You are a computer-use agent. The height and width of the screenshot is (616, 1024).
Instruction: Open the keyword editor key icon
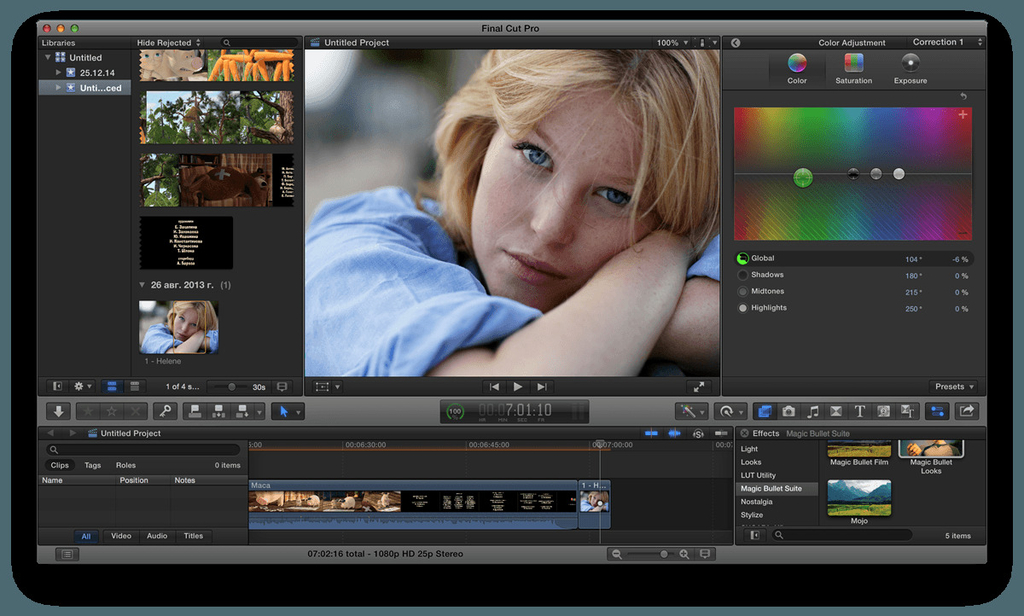point(166,411)
